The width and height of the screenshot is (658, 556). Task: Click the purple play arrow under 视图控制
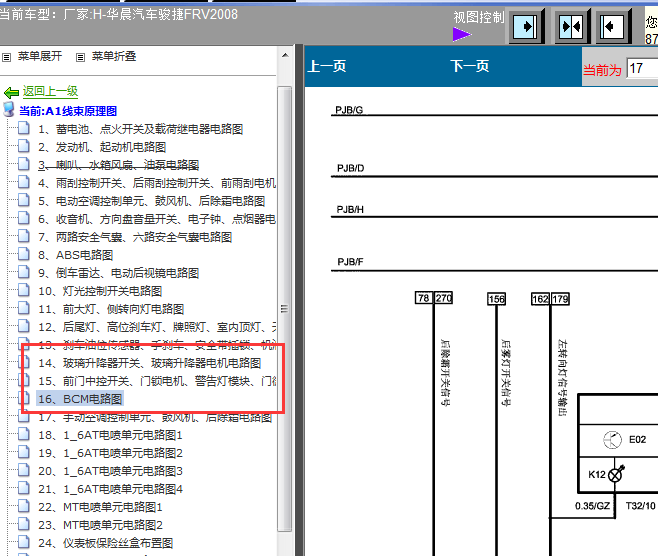(x=462, y=34)
